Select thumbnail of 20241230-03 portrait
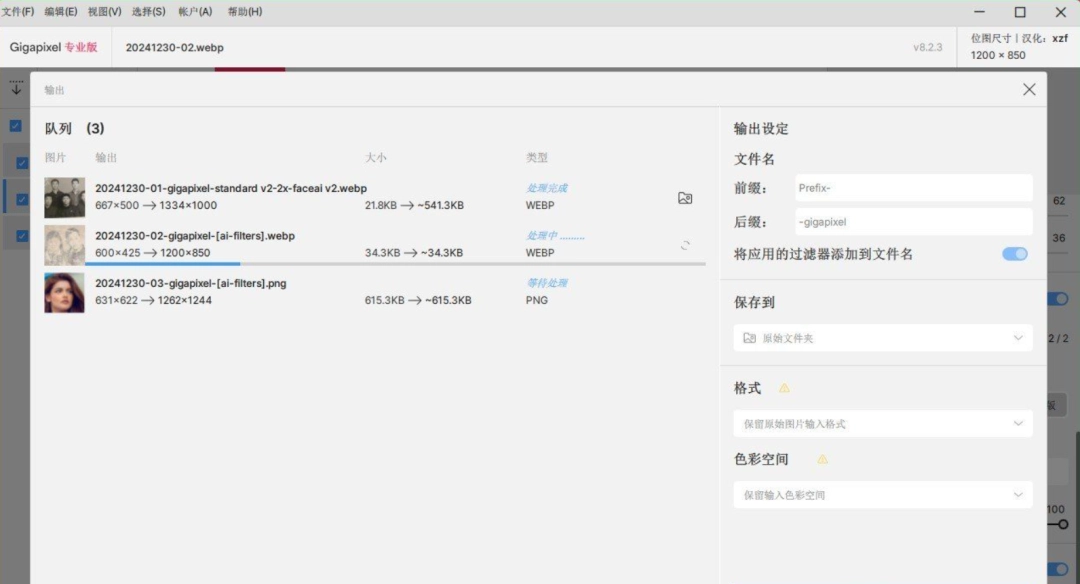 [65, 293]
